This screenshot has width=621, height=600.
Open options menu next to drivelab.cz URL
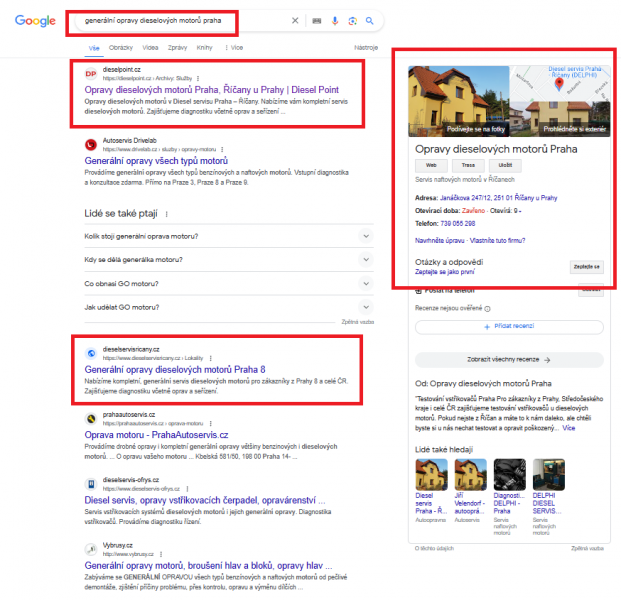(222, 149)
